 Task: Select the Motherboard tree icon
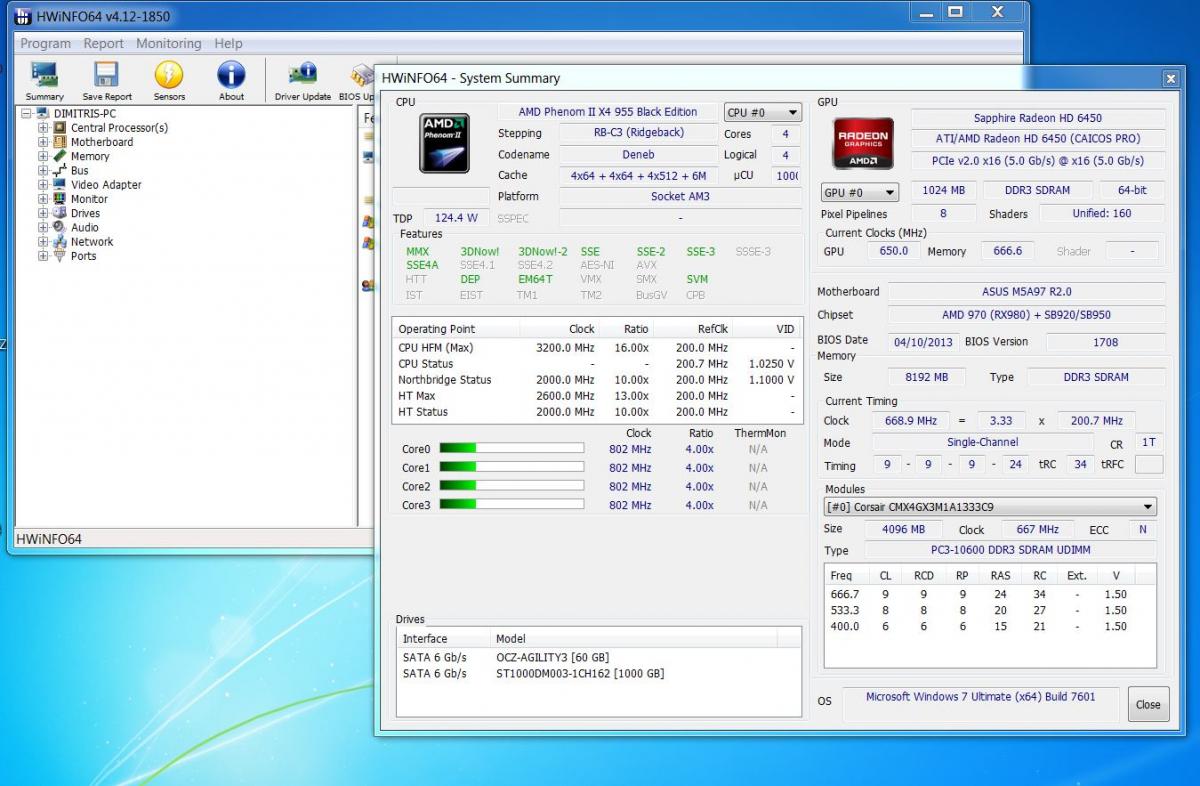click(60, 142)
